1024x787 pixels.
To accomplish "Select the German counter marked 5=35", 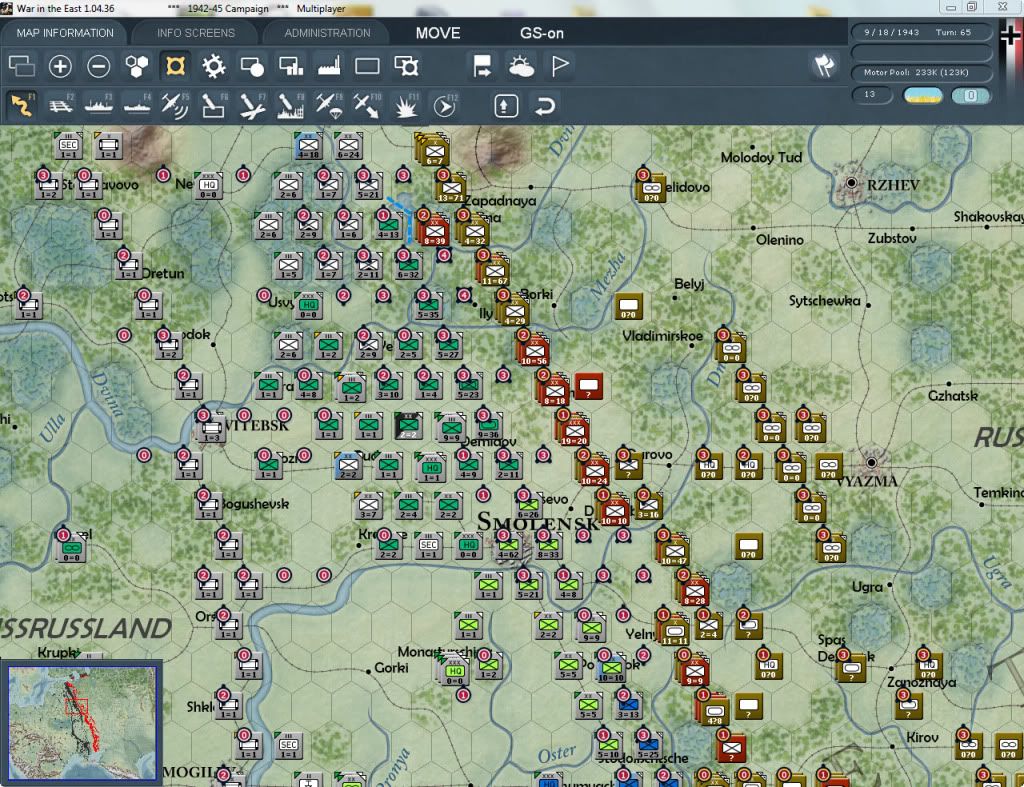I will 428,305.
